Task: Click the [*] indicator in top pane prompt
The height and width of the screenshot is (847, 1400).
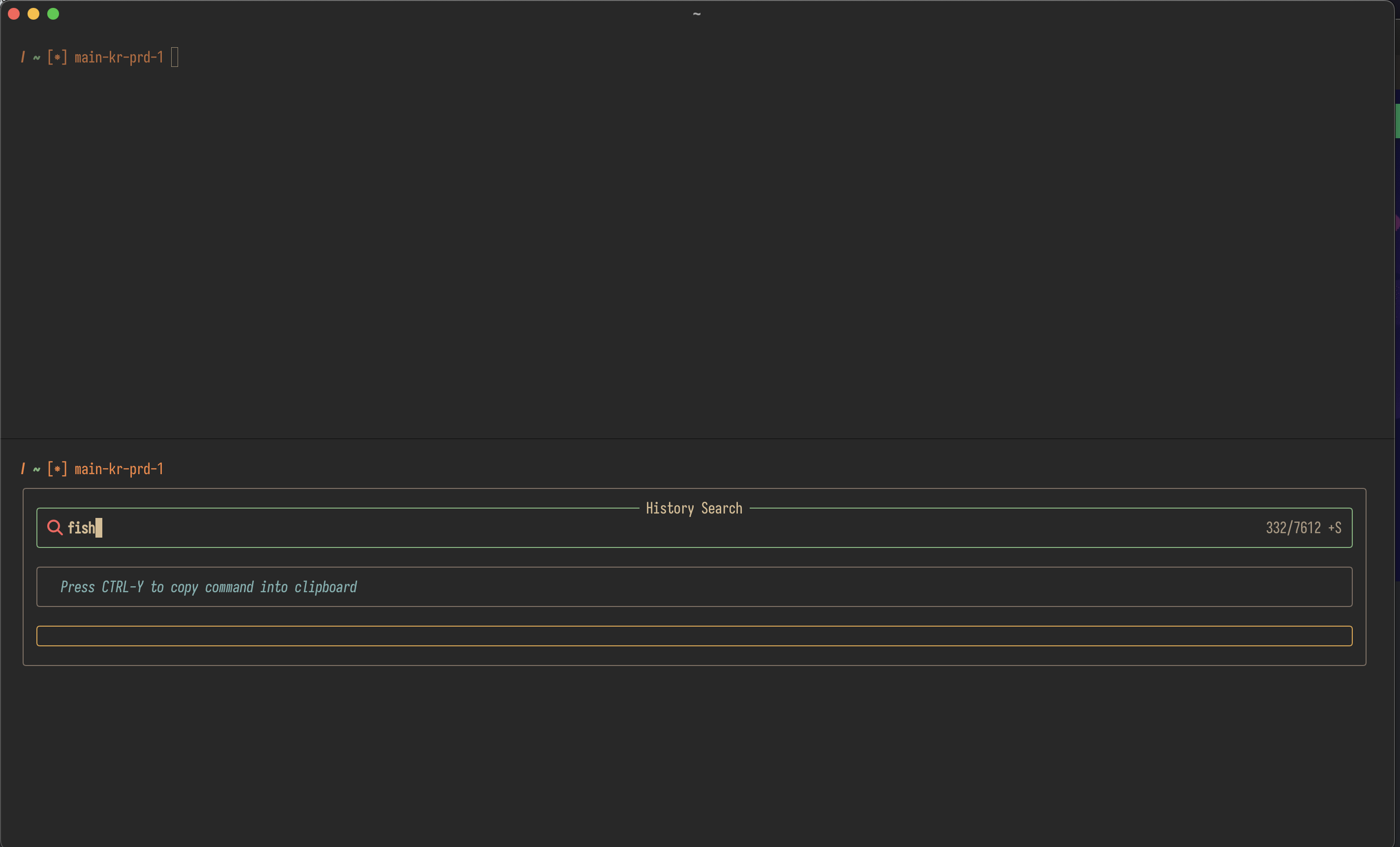Action: pos(57,58)
